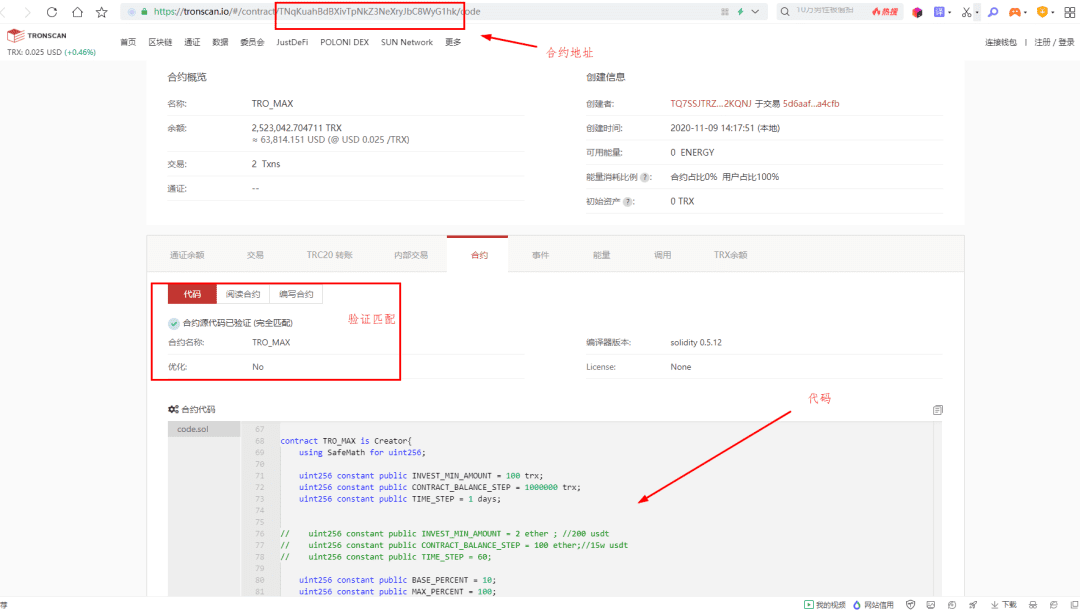
Task: Select the scissors screenshot tool
Action: pos(966,12)
